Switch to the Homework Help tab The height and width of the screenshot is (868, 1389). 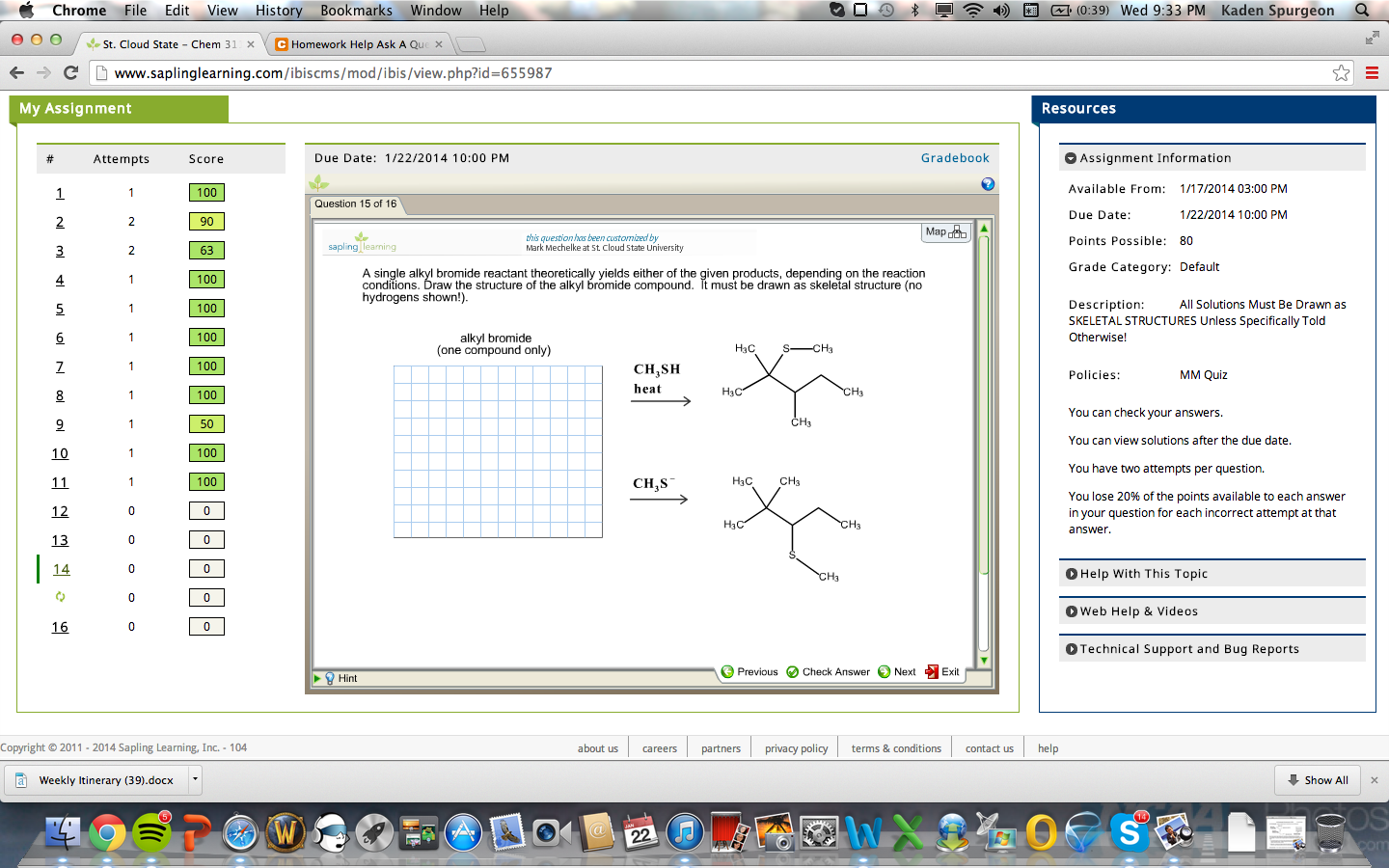pos(354,43)
